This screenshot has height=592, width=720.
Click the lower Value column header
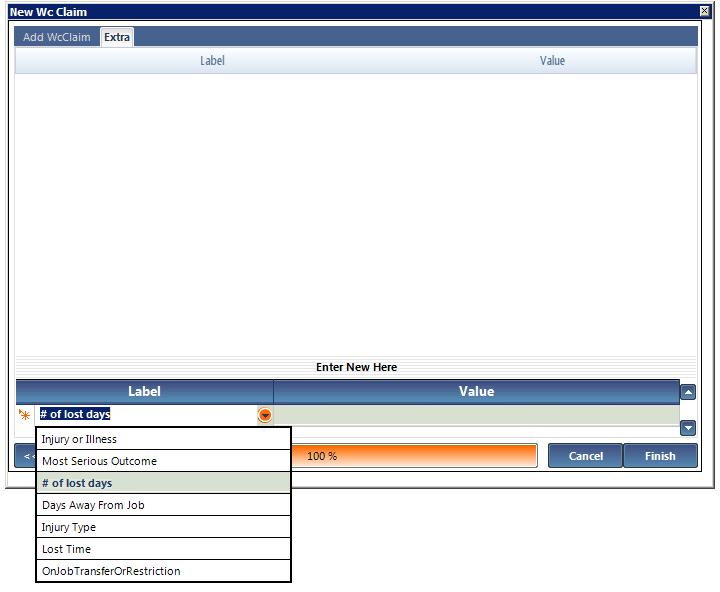pos(476,392)
